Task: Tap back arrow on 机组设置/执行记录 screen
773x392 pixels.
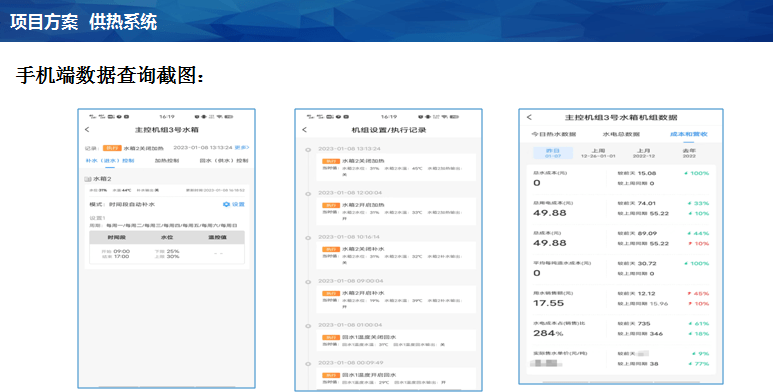Action: click(x=304, y=130)
